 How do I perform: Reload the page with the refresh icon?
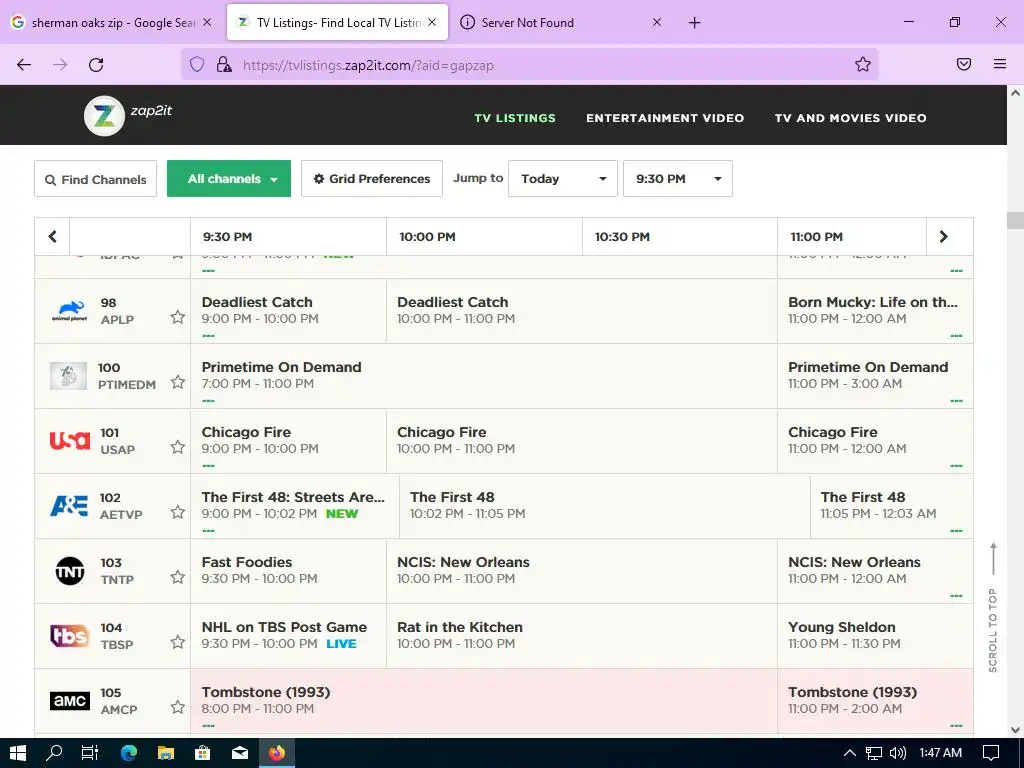[x=96, y=65]
